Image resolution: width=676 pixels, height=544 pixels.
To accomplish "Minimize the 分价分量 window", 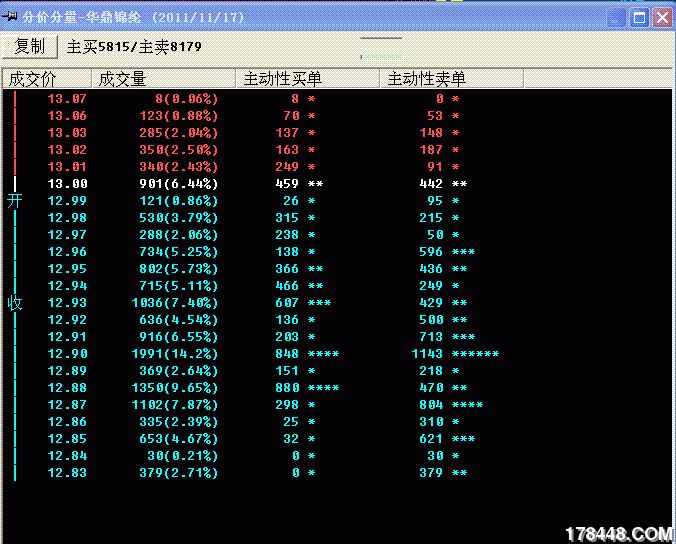I will pyautogui.click(x=616, y=18).
